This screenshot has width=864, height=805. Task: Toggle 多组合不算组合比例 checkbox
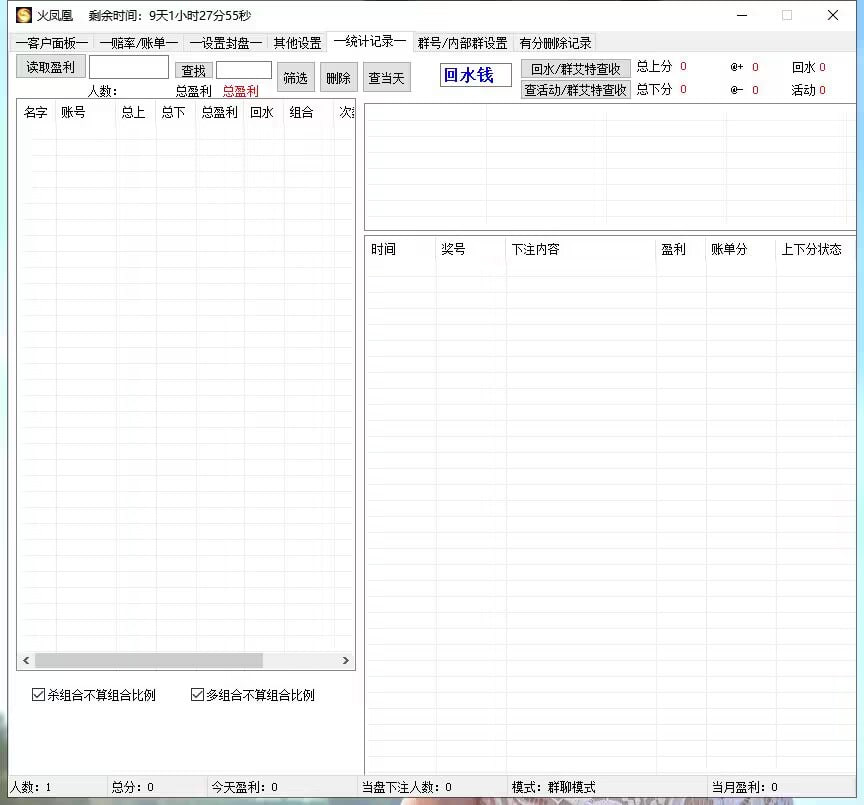(x=197, y=695)
